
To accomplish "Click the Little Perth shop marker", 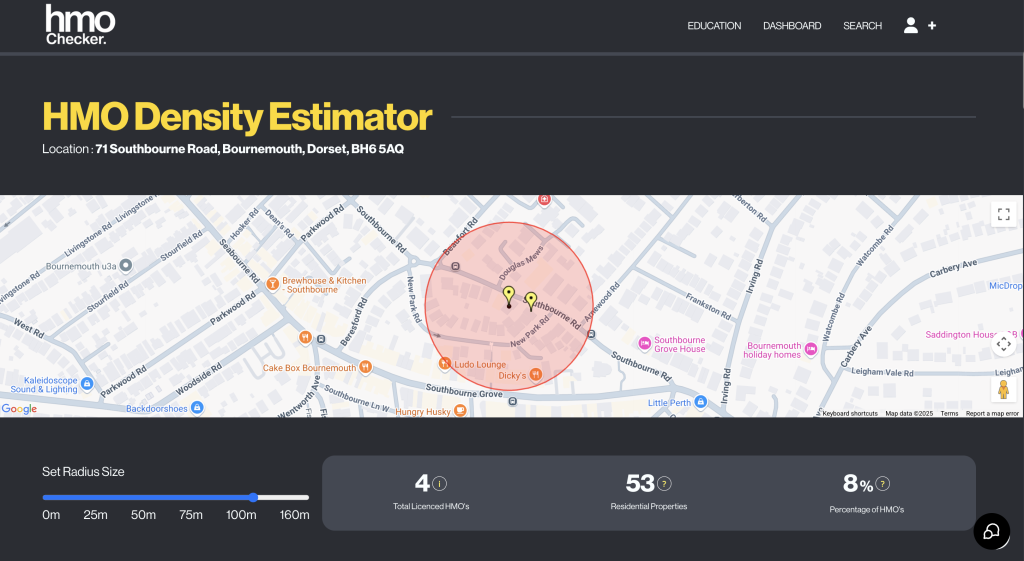I will [701, 402].
